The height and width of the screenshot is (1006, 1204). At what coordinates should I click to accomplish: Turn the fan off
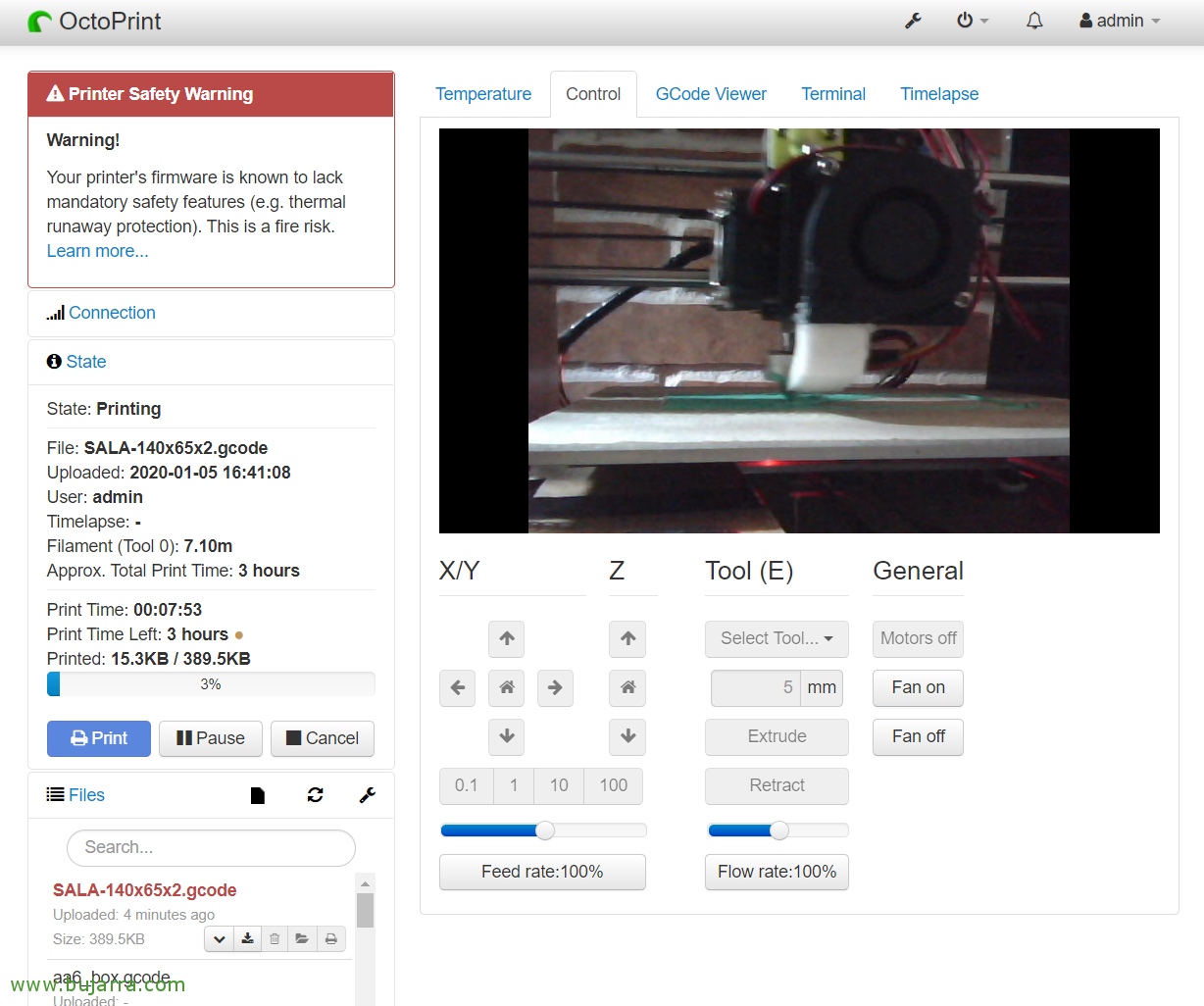pos(918,736)
